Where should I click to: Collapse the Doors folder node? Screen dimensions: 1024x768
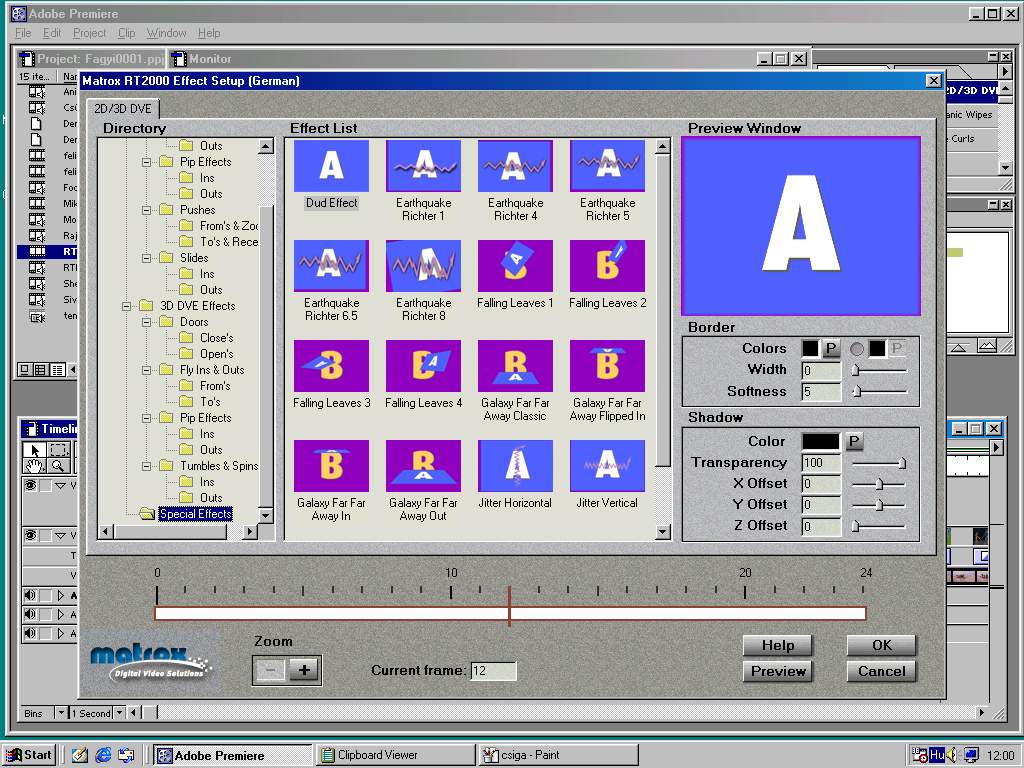147,322
